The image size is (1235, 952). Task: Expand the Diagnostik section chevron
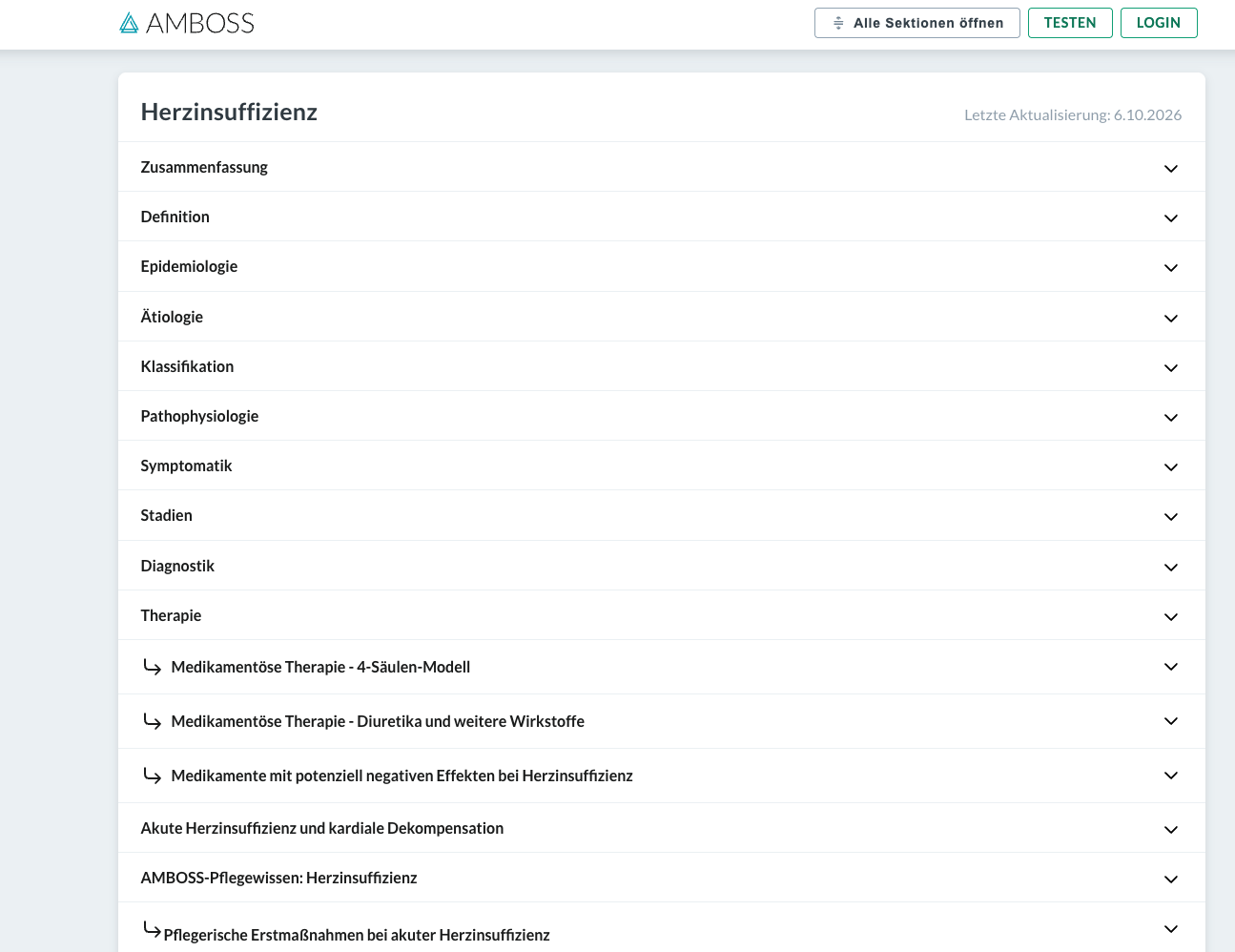coord(1171,568)
